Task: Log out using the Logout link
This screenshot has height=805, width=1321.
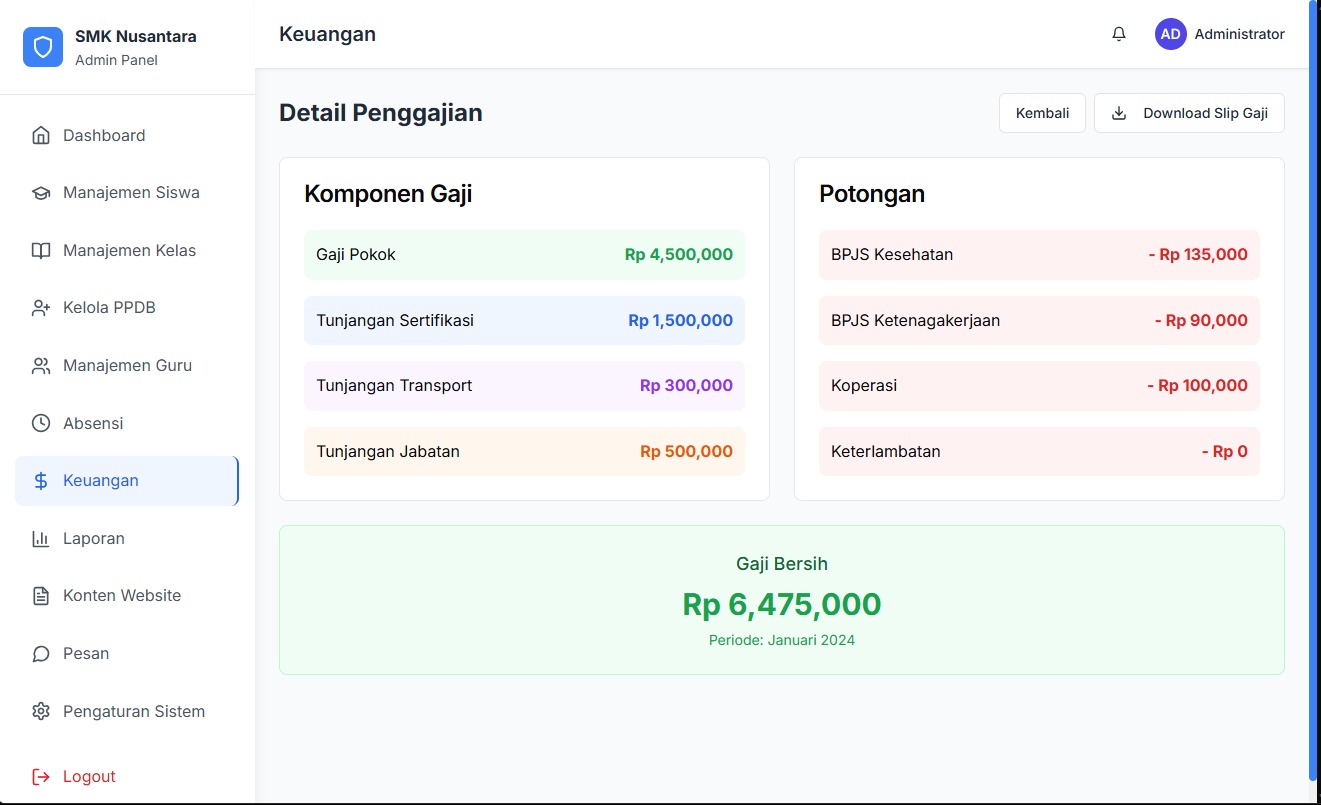Action: [88, 777]
